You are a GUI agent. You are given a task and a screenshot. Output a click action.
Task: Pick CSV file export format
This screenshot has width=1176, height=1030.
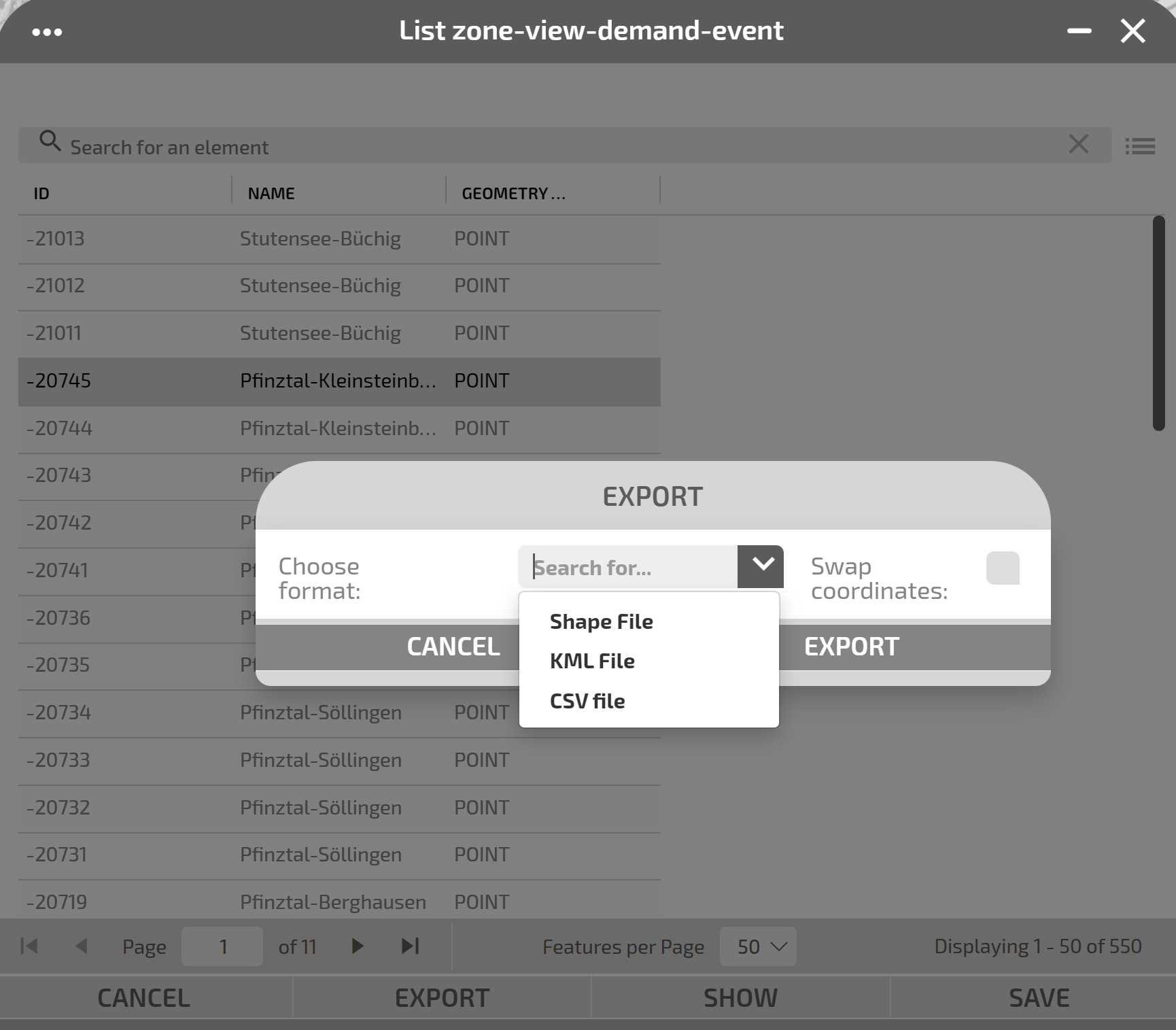point(587,701)
